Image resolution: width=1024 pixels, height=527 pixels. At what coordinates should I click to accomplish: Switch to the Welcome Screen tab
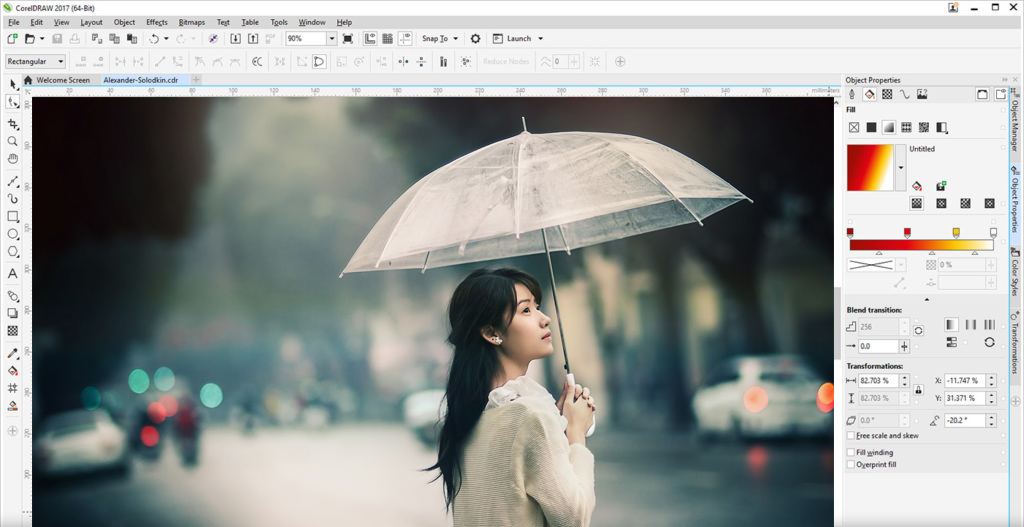click(63, 80)
